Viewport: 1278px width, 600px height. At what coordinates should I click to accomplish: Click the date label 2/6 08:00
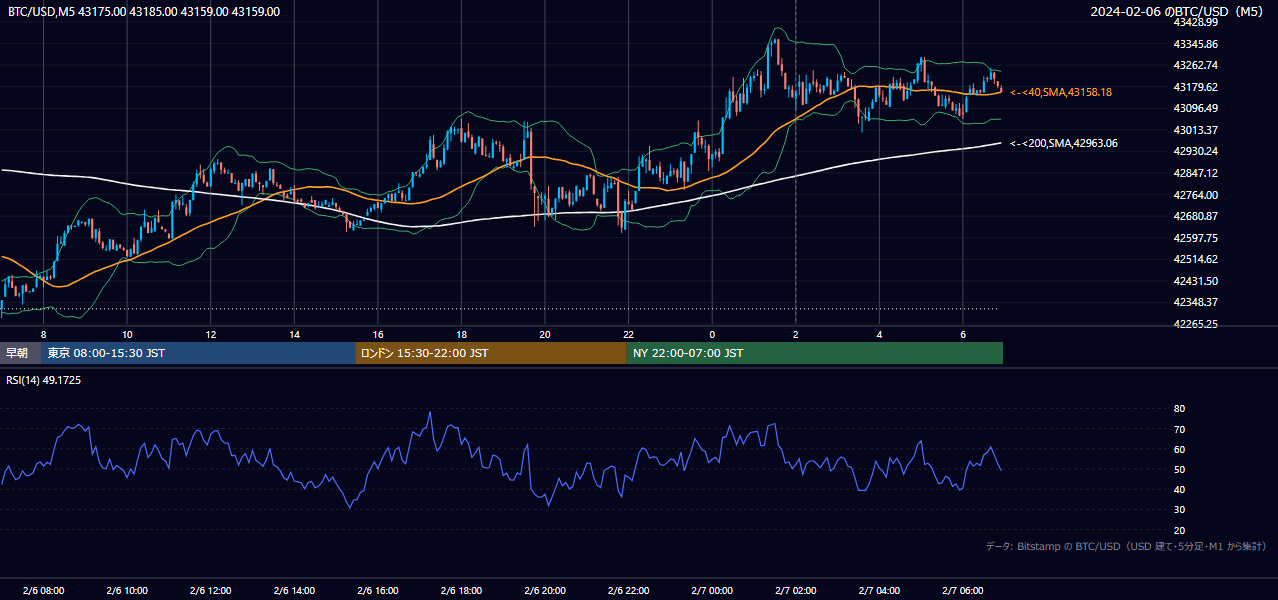[43, 590]
